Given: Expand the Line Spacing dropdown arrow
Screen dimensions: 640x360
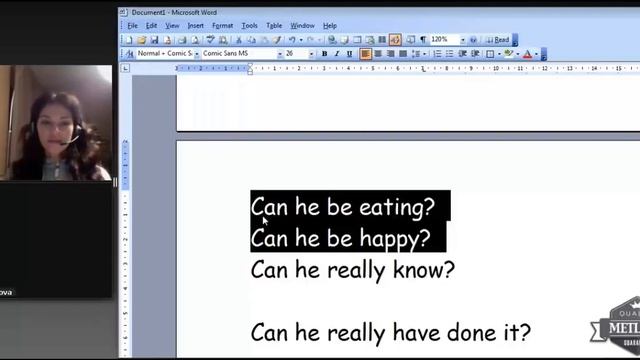Looking at the screenshot, I should [425, 54].
